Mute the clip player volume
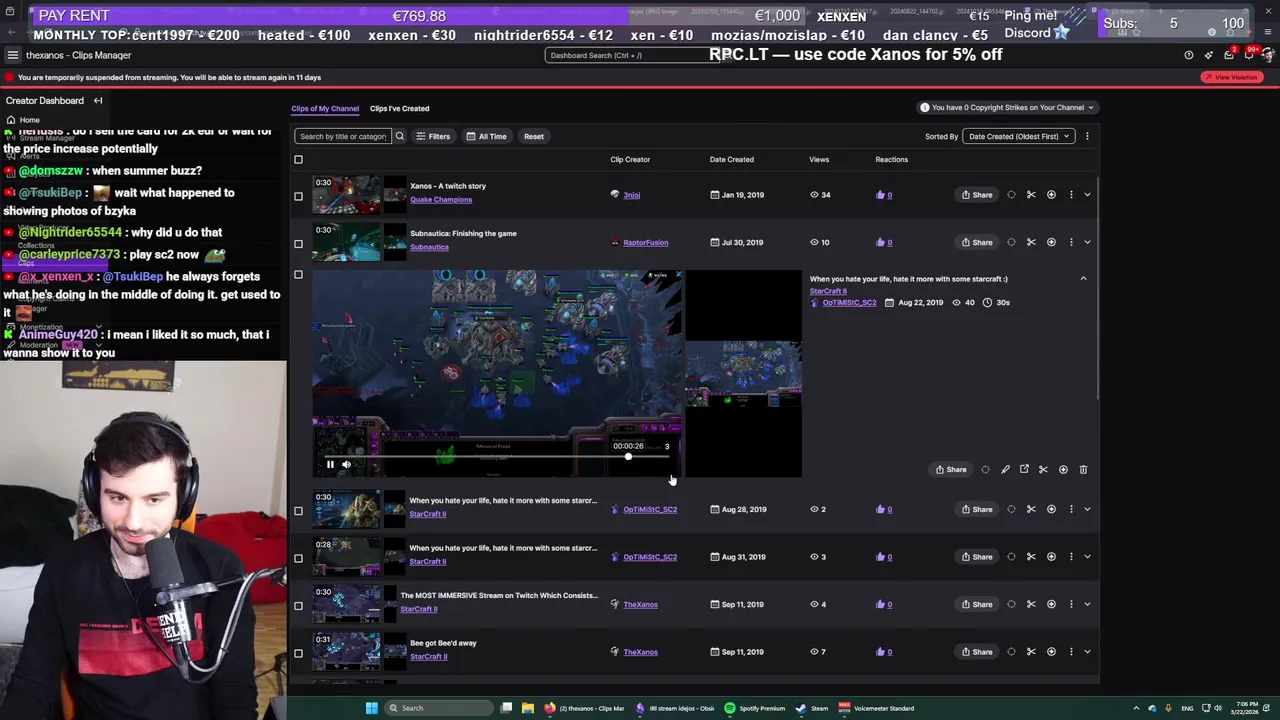 click(346, 464)
